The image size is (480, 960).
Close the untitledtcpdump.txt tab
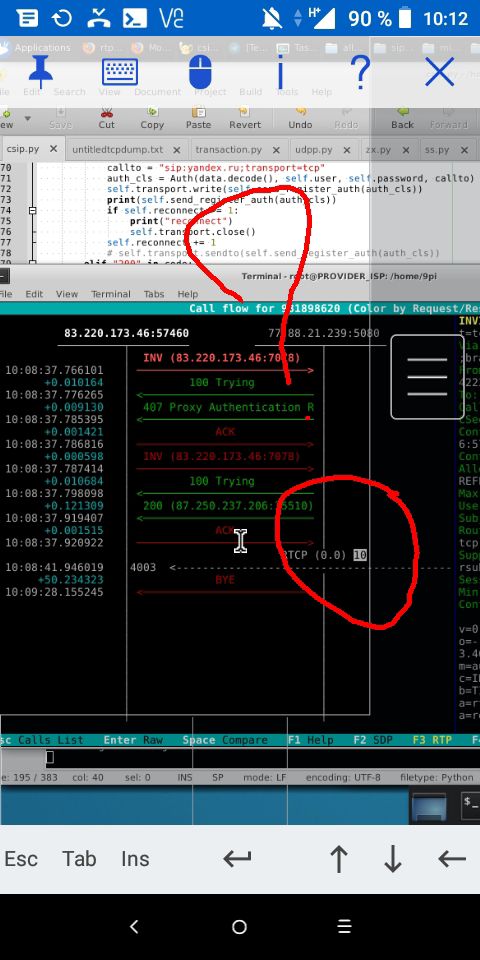point(176,149)
